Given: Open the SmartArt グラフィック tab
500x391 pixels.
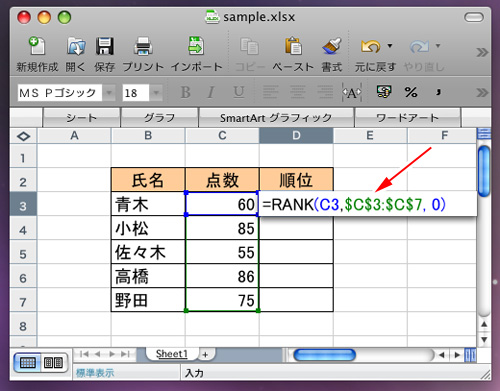Looking at the screenshot, I should tap(276, 118).
